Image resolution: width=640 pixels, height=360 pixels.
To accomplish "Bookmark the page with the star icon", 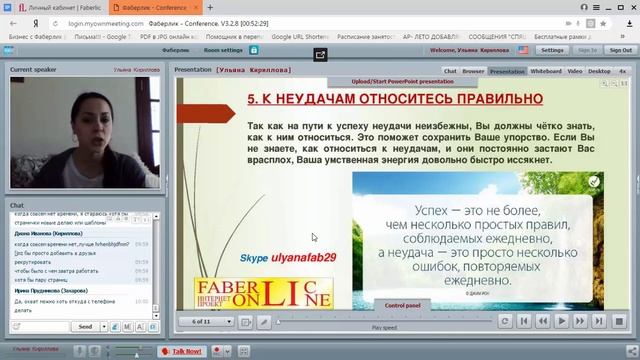I will [603, 24].
